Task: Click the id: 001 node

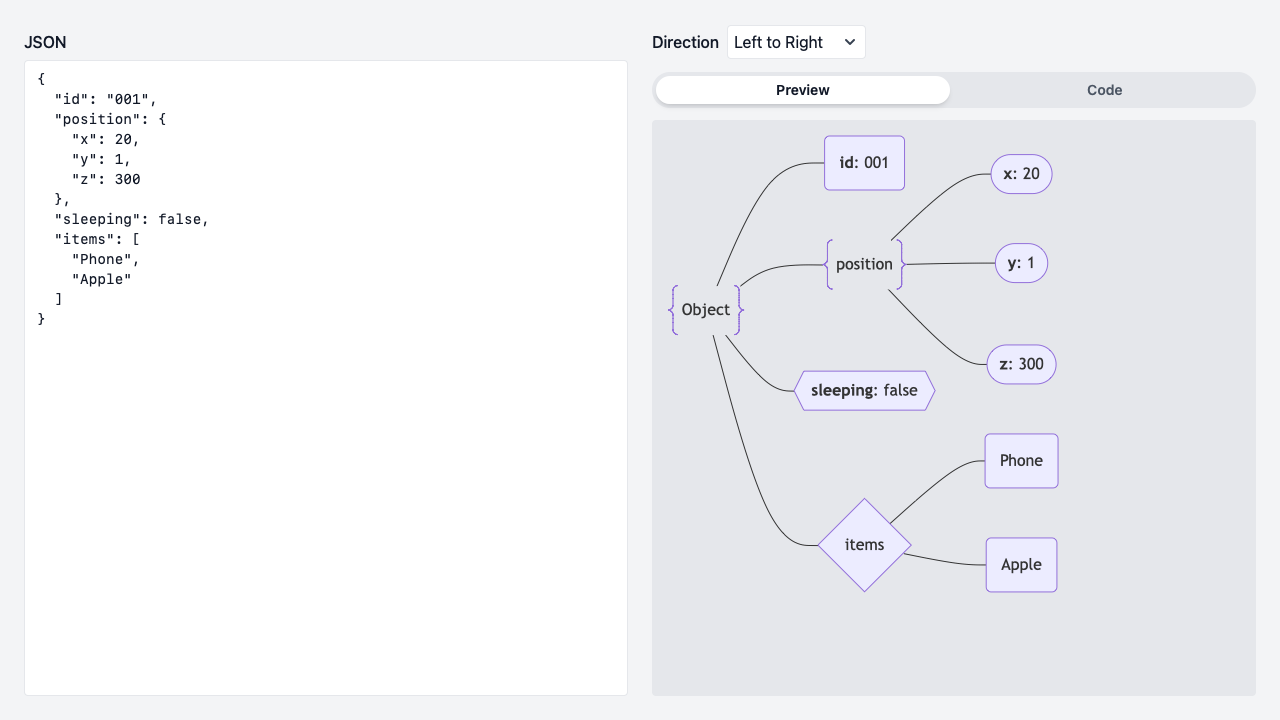Action: coord(863,162)
